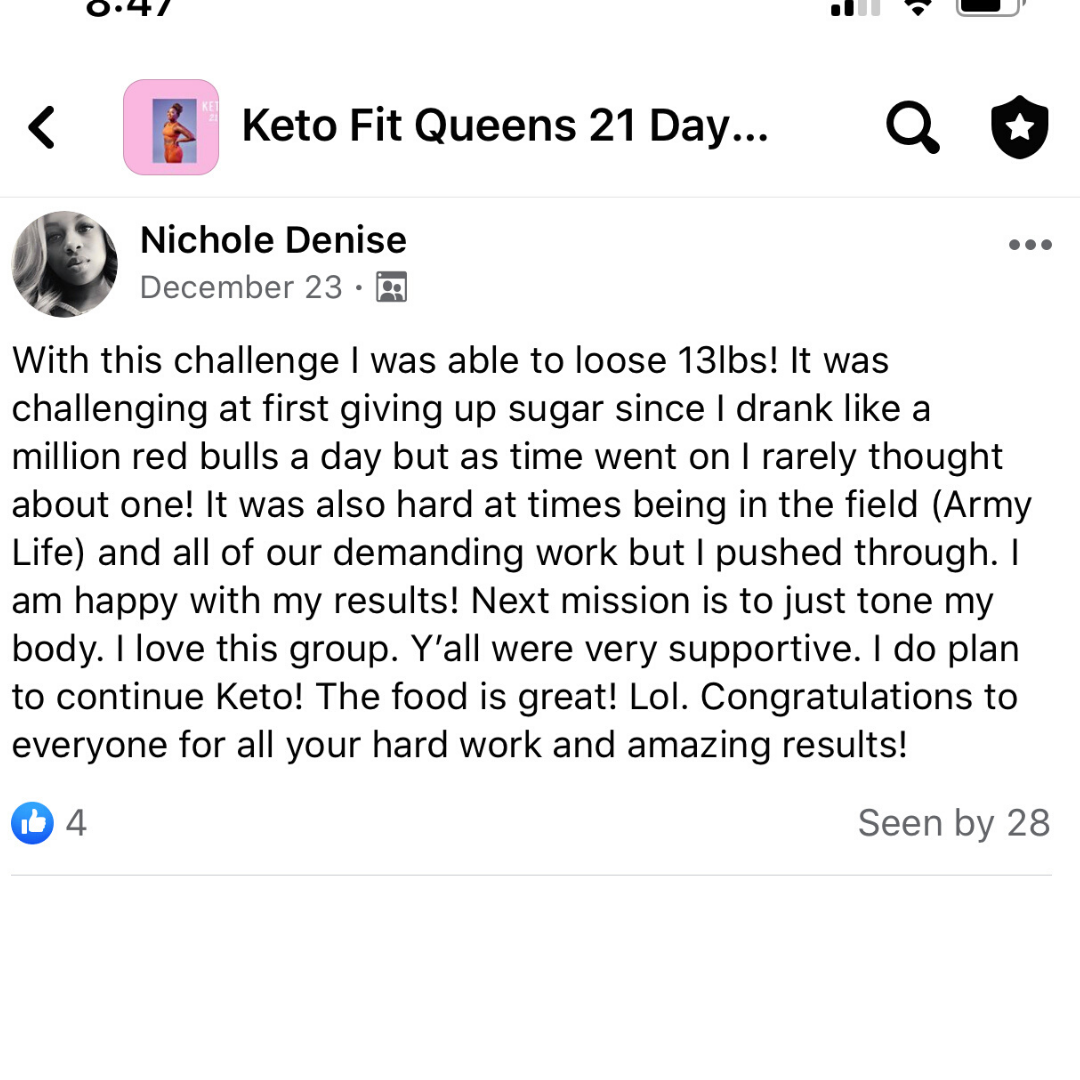The image size is (1080, 1080).
Task: View Nichole Denise's profile picture
Action: (65, 264)
